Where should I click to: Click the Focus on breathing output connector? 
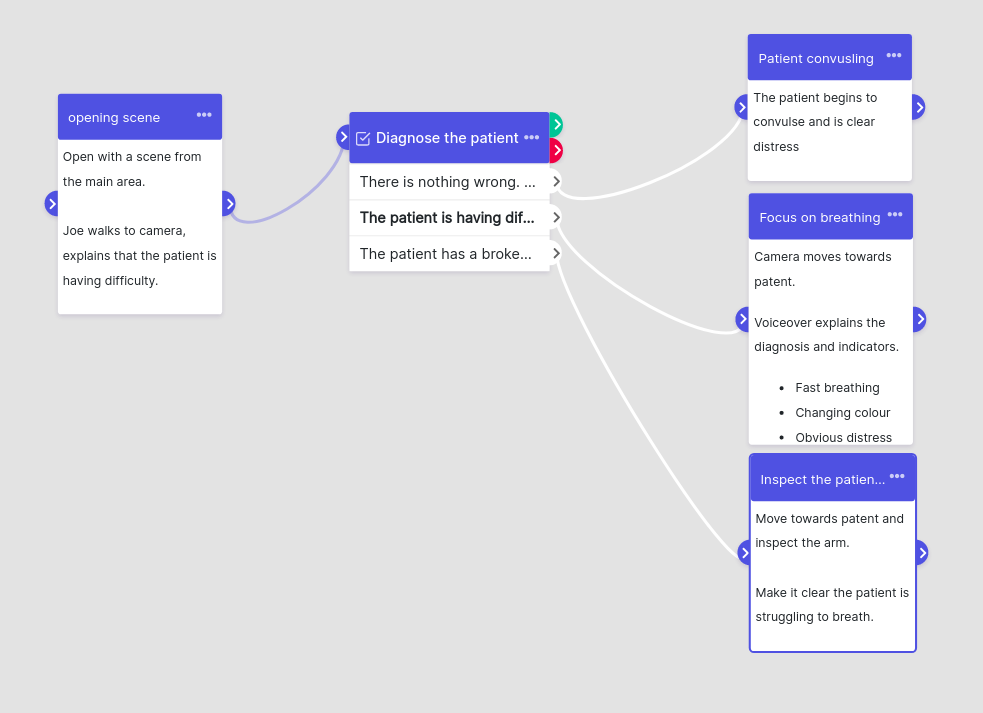pyautogui.click(x=920, y=319)
